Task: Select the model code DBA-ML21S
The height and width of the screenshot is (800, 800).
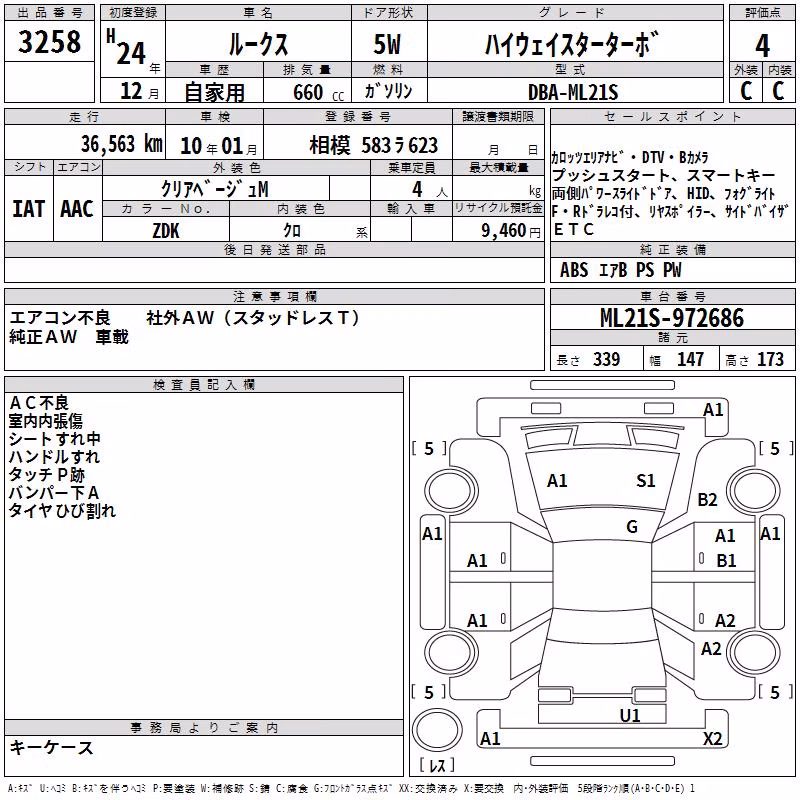Action: point(573,92)
